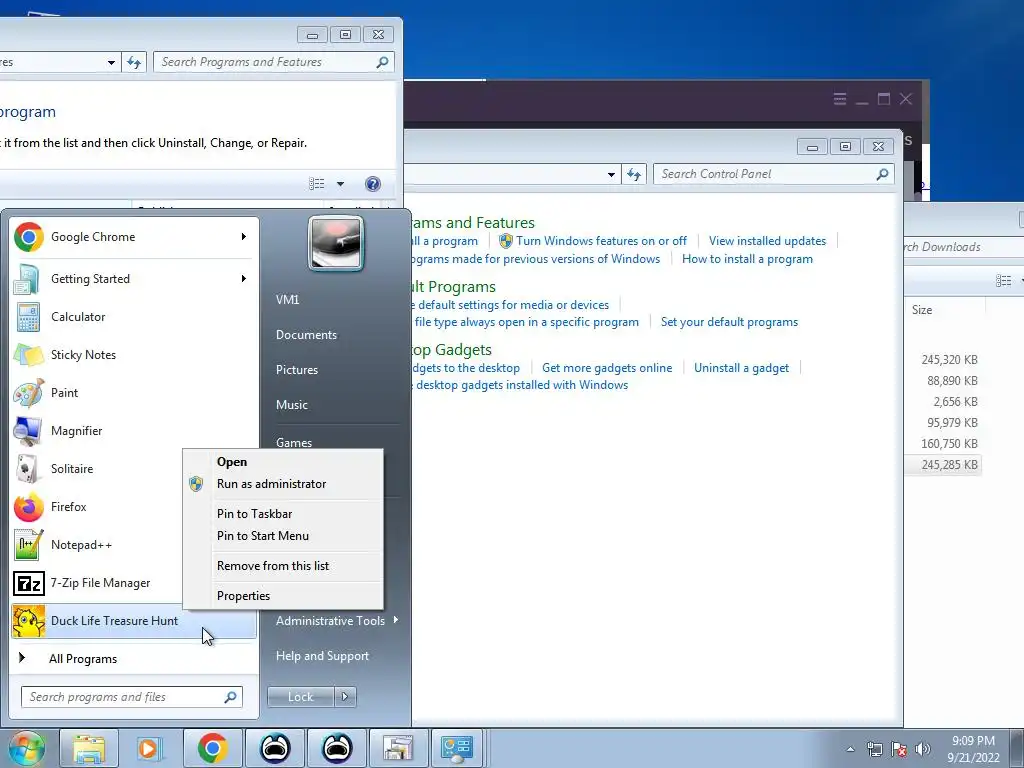The height and width of the screenshot is (768, 1024).
Task: Open Action Center flag tray icon
Action: tap(899, 749)
